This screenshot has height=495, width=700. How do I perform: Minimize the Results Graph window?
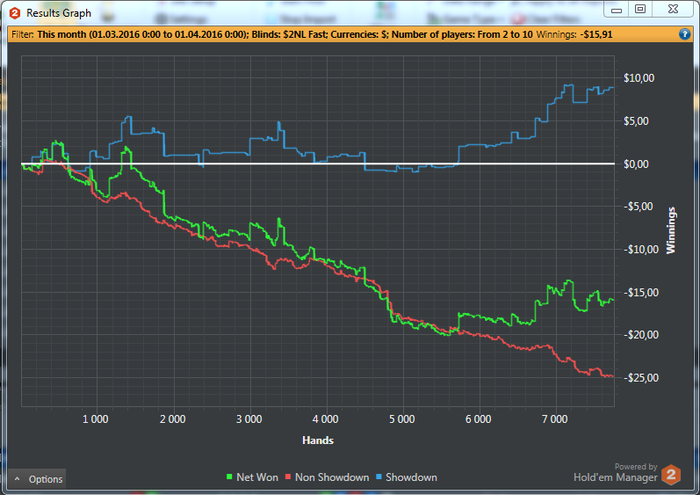tap(617, 9)
